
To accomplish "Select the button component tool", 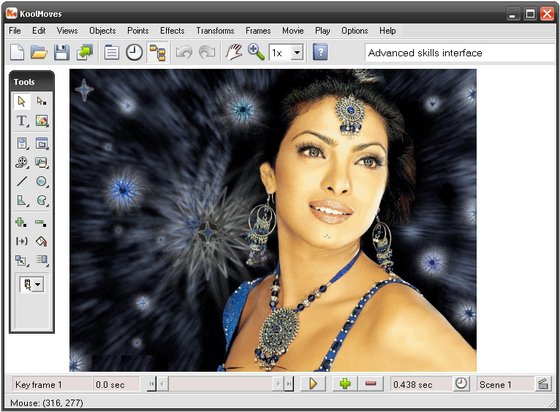I will 22,143.
